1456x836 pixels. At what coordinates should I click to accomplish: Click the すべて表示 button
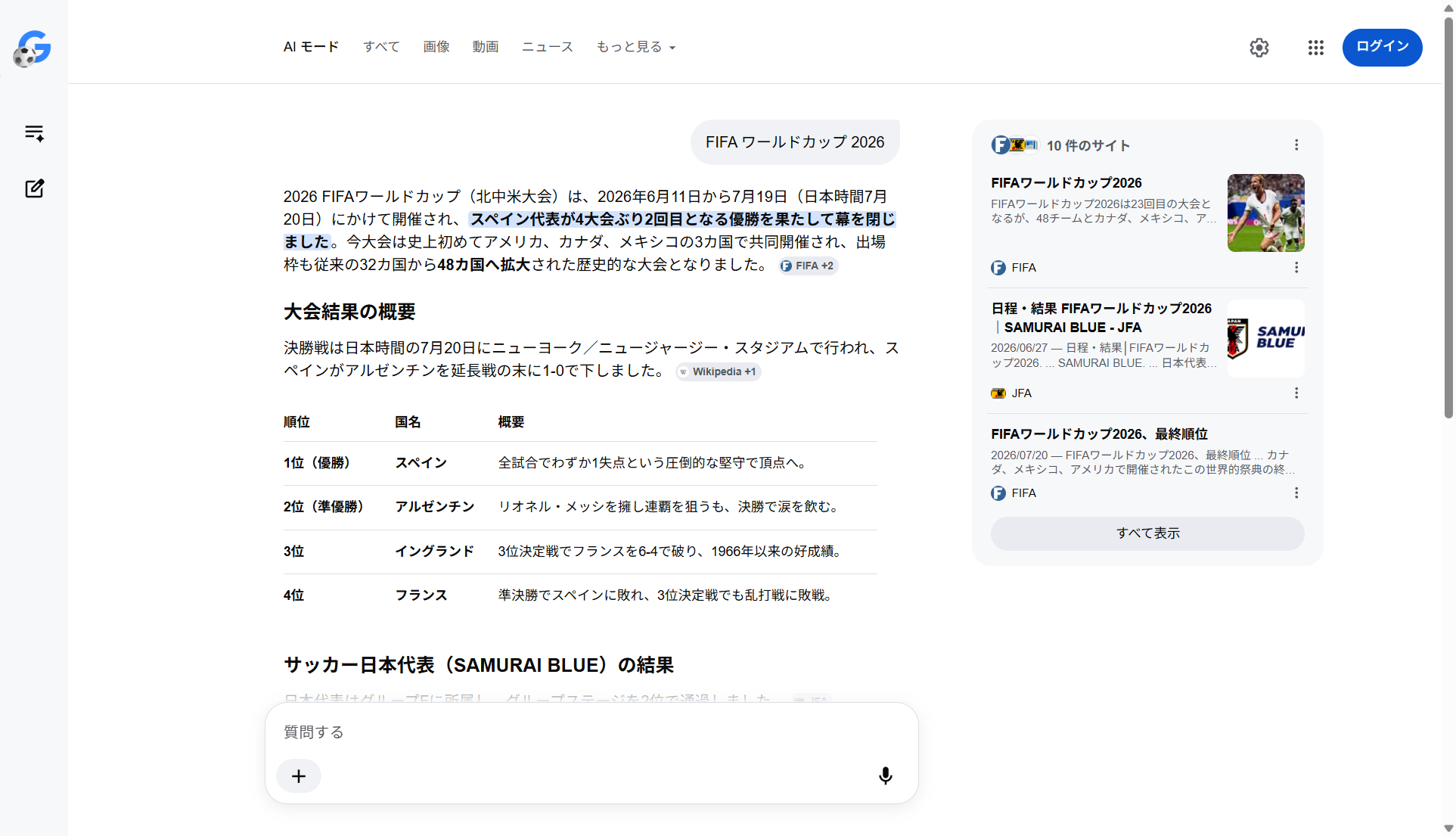[1147, 533]
